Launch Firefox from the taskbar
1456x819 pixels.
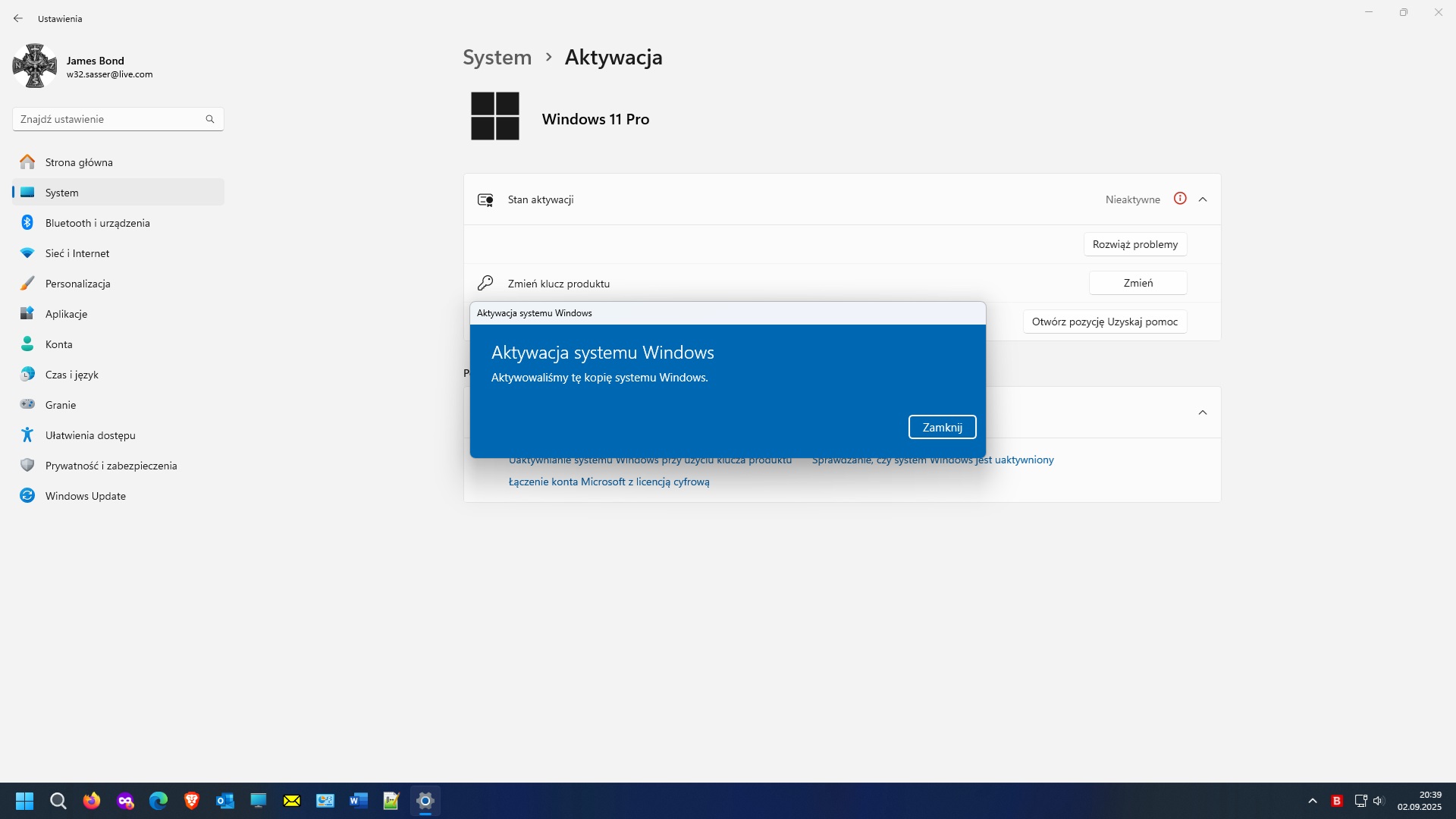92,801
